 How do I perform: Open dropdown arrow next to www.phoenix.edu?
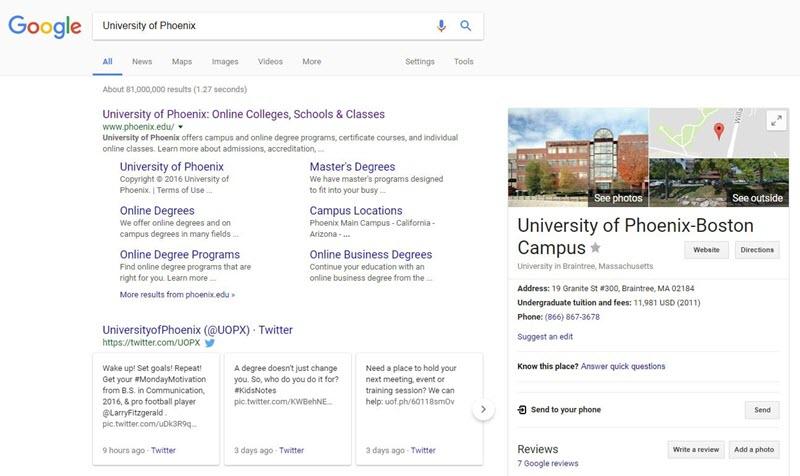click(180, 127)
